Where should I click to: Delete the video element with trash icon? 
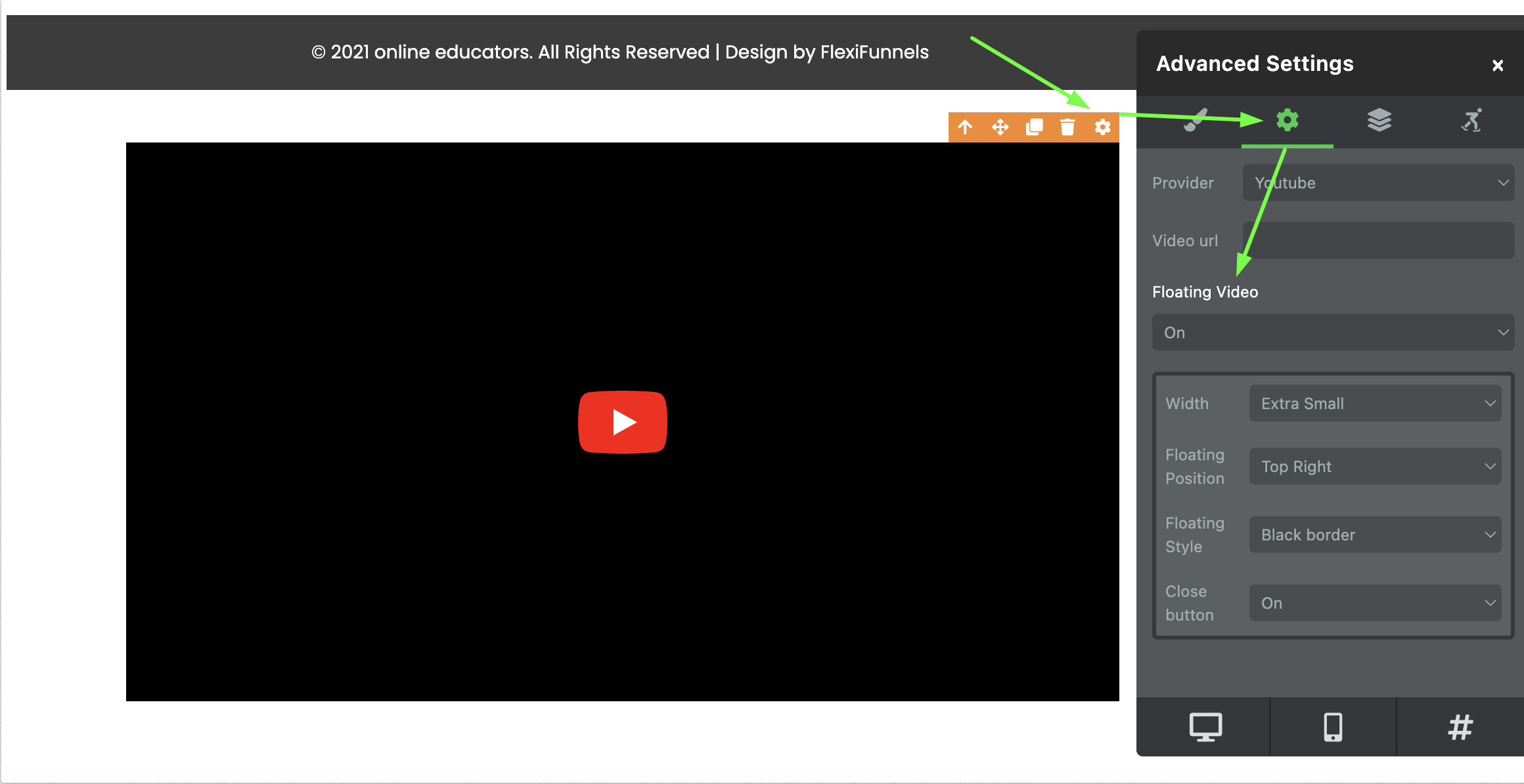tap(1067, 127)
